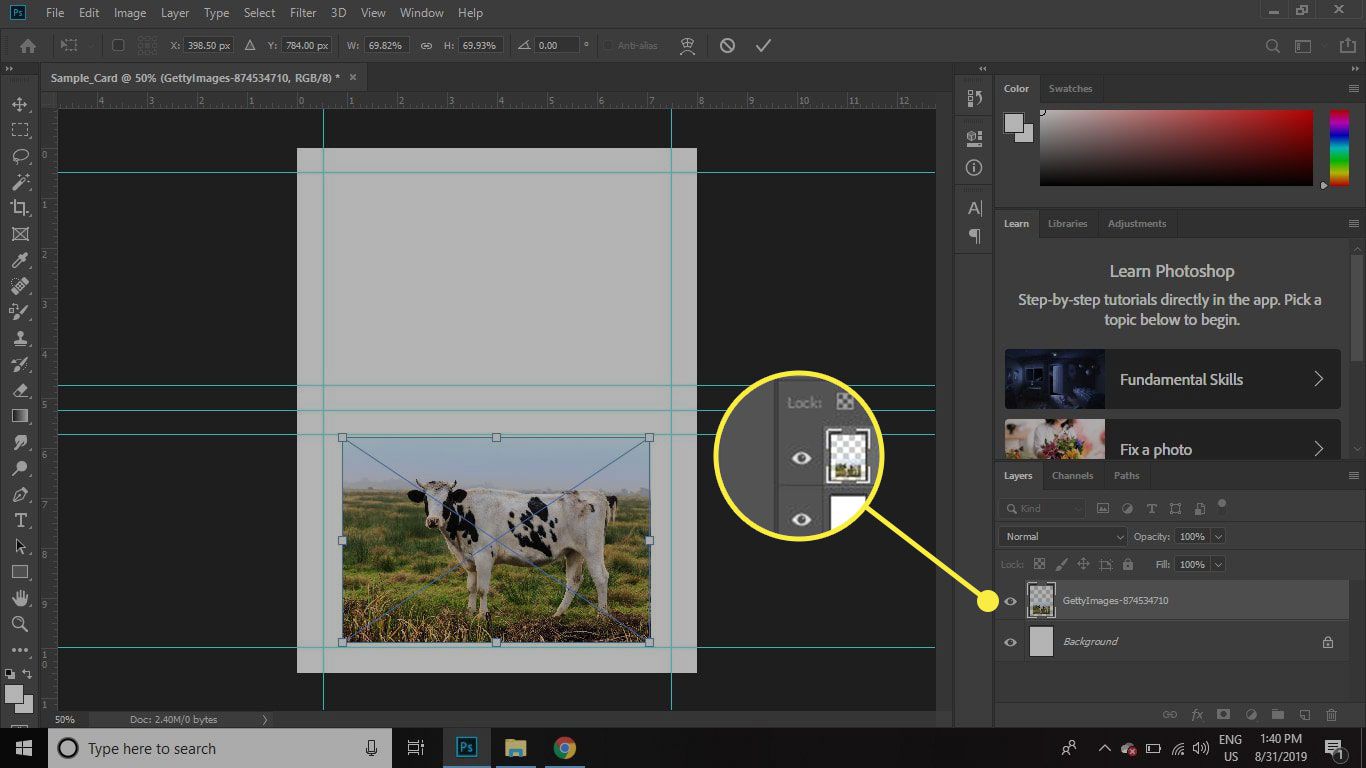This screenshot has width=1366, height=768.
Task: Toggle lock position of layer
Action: coord(1083,565)
